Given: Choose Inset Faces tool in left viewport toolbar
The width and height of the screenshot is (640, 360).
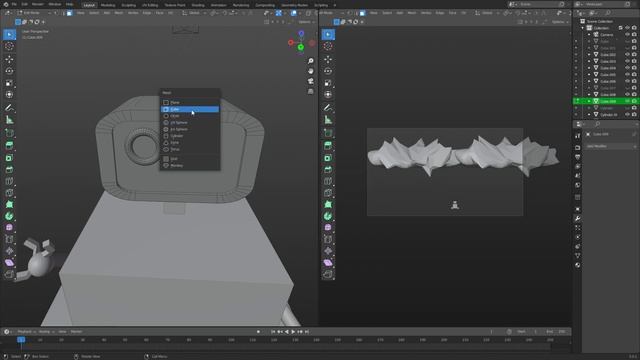Looking at the screenshot, I should coord(9,158).
